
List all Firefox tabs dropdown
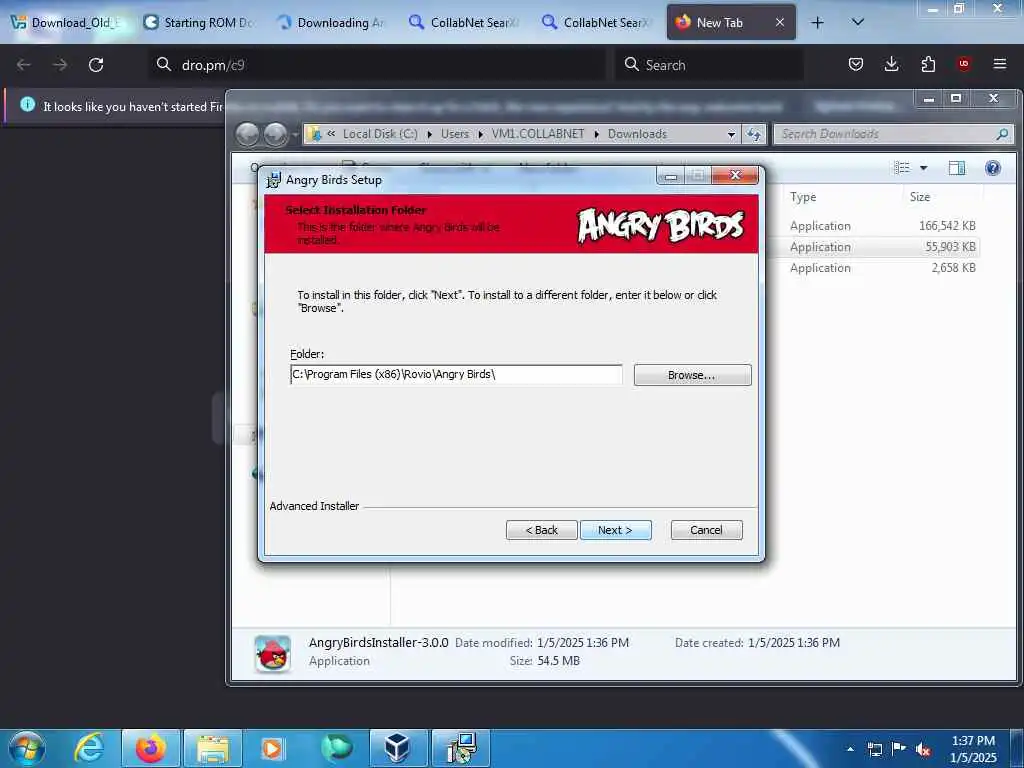tap(857, 22)
